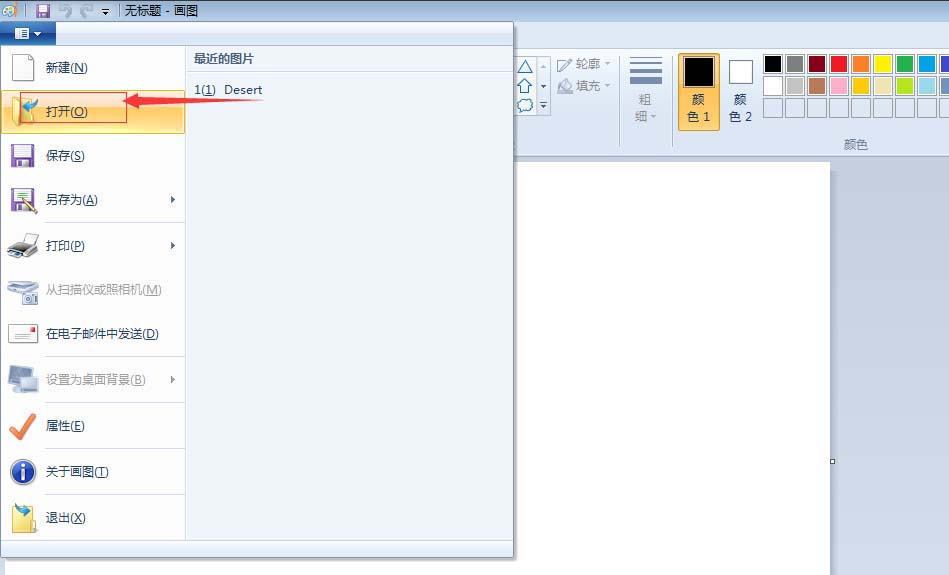Click the shapes gallery scroll-up arrow
Viewport: 949px width, 575px height.
[x=543, y=67]
